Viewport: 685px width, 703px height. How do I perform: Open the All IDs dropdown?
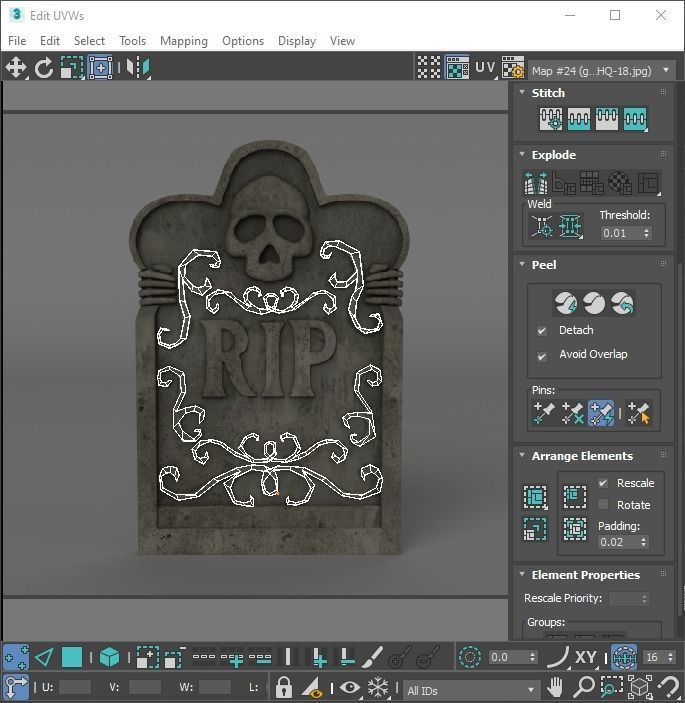coord(471,690)
